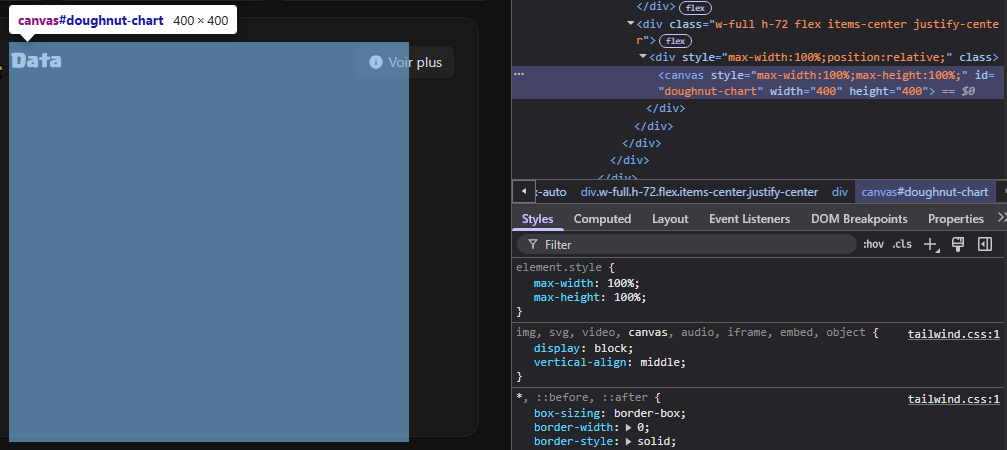Click the canvas#doughnut-chart tooltip label

(x=91, y=21)
